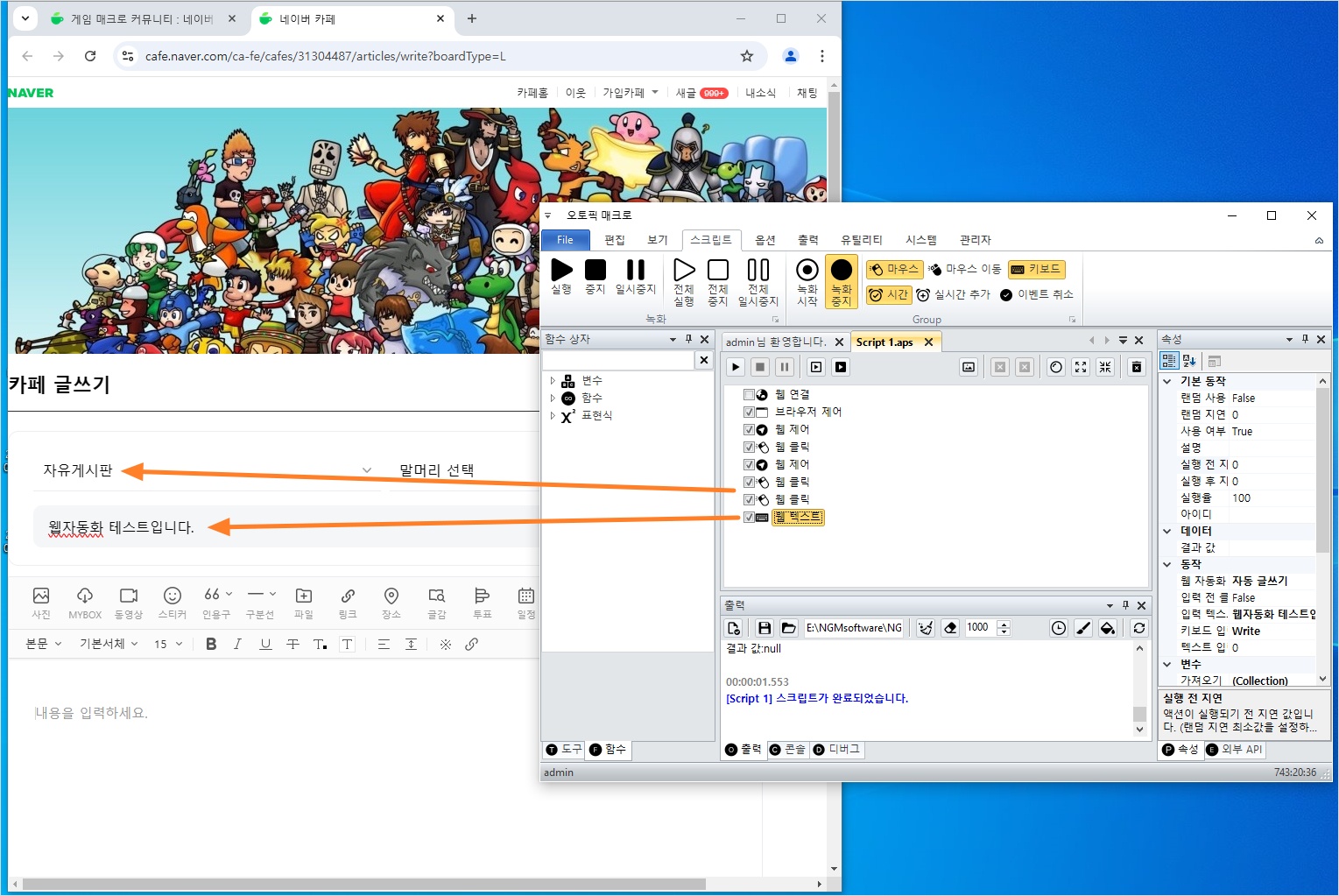Expand the 함수 tree node in function box
This screenshot has height=896, width=1339.
tap(553, 398)
